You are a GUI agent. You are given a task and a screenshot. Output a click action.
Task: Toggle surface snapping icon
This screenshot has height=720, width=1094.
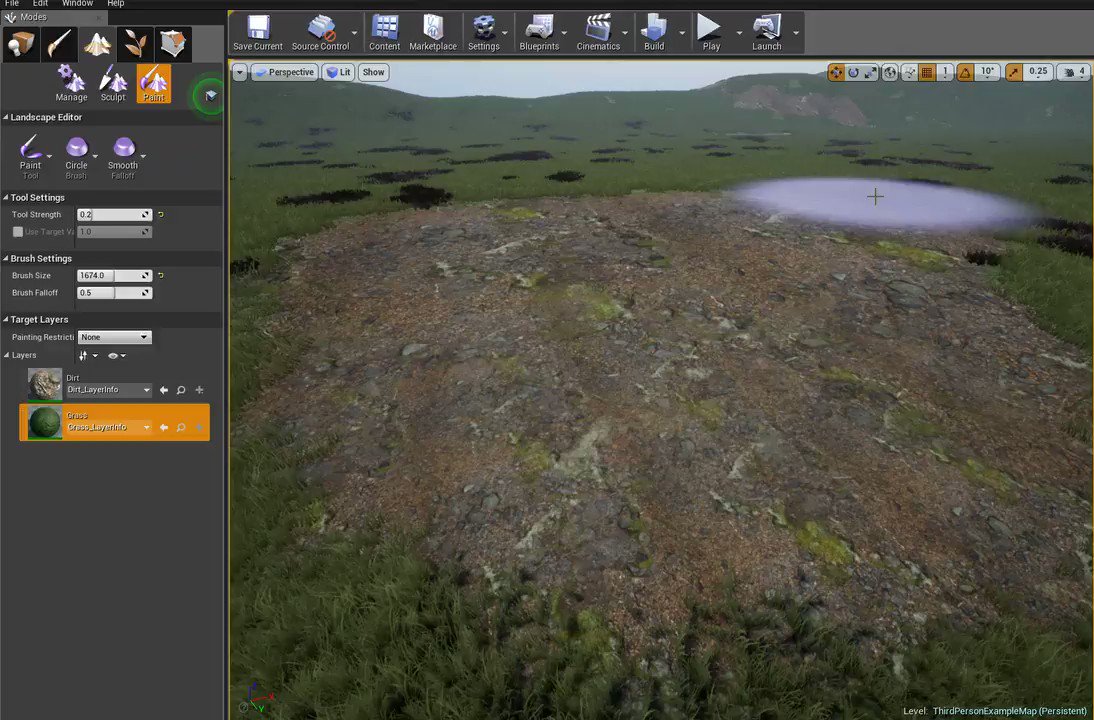[x=909, y=72]
